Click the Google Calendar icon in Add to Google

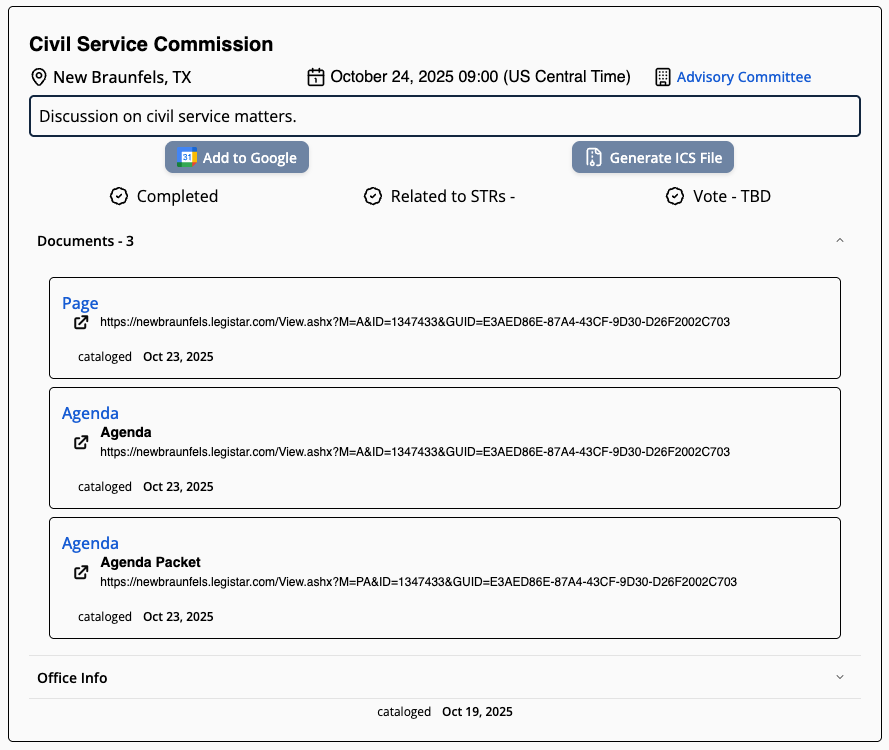[x=187, y=157]
